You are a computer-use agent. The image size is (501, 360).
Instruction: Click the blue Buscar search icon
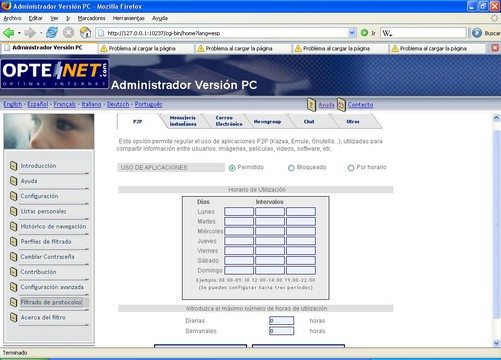[477, 33]
